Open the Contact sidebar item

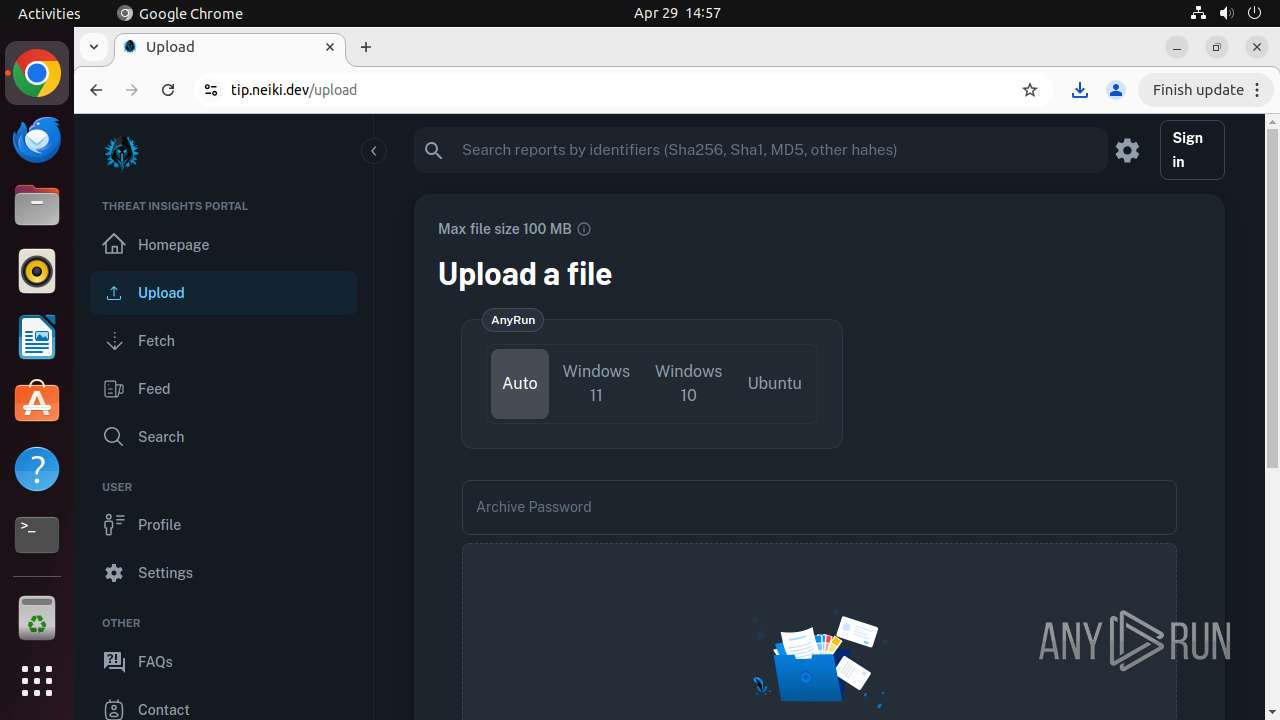click(x=224, y=709)
